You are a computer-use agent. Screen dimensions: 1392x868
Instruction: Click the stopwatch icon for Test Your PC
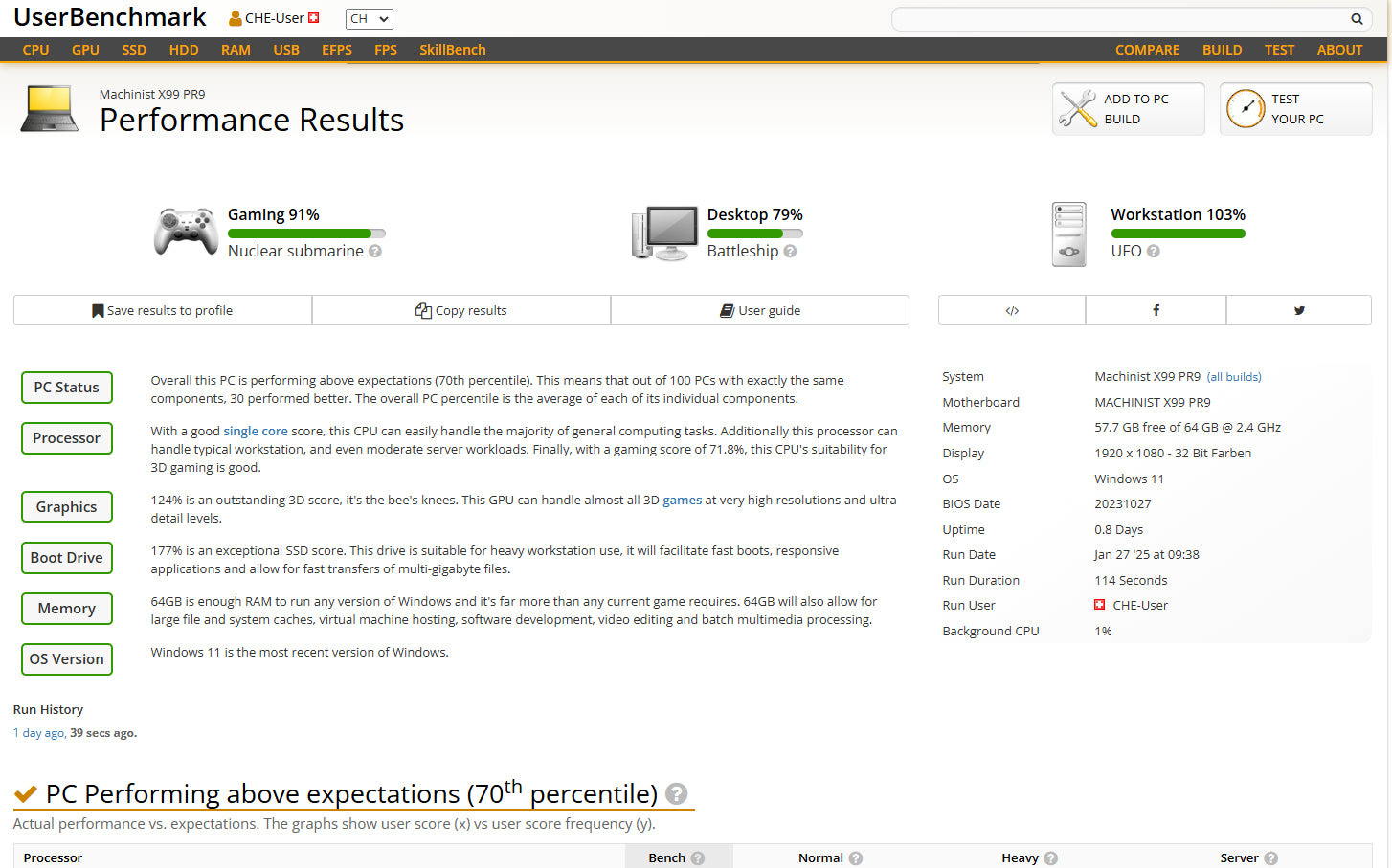(x=1246, y=108)
